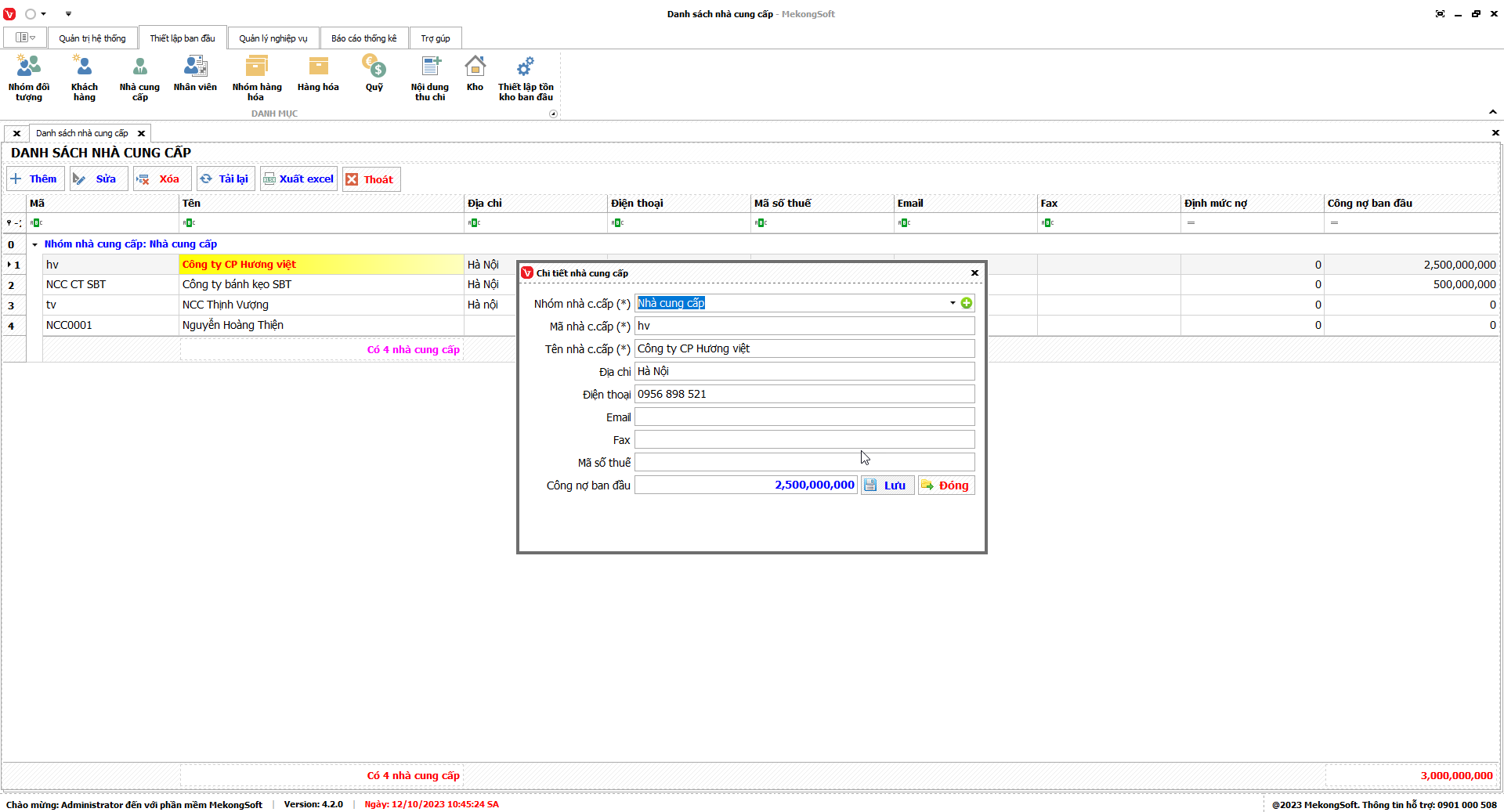The height and width of the screenshot is (812, 1504).
Task: Open Nhóm đối tượng ribbon icon
Action: pos(29,78)
